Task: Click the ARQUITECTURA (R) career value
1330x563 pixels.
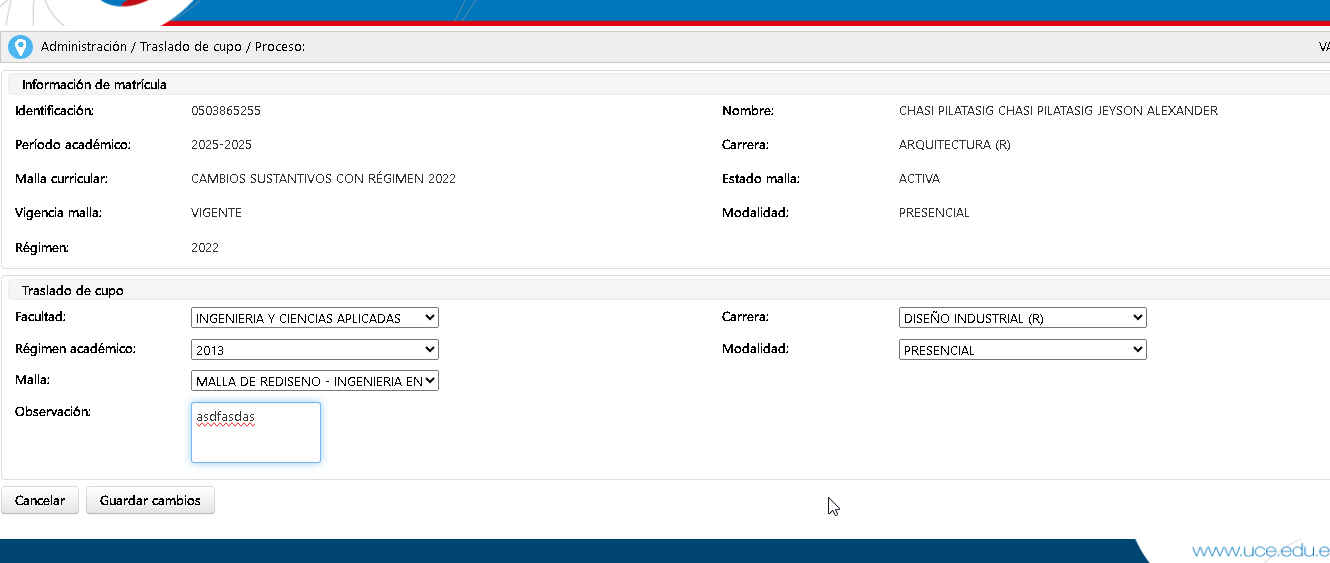Action: pos(954,145)
